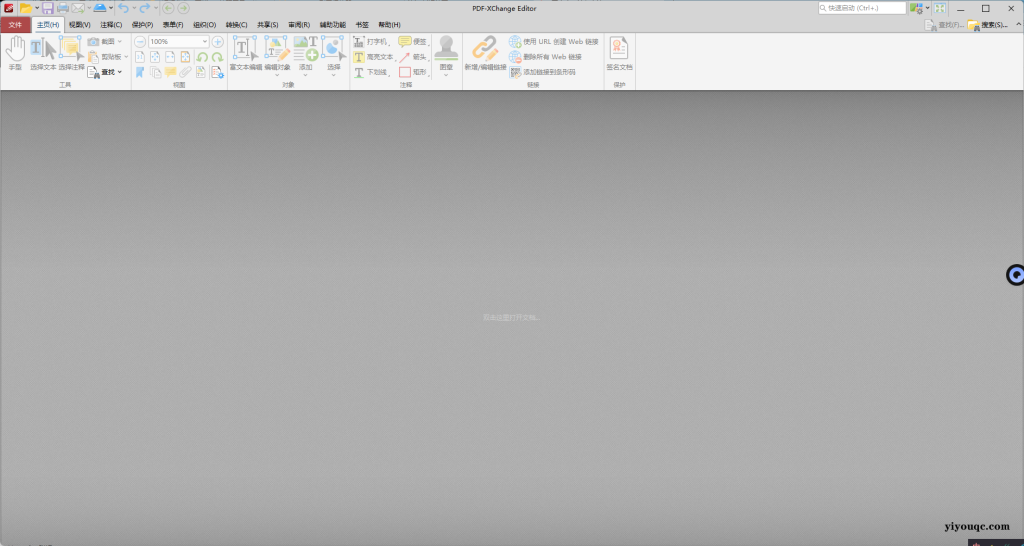Click the Select Comments (选择注释) tool
This screenshot has height=546, width=1024.
point(71,52)
